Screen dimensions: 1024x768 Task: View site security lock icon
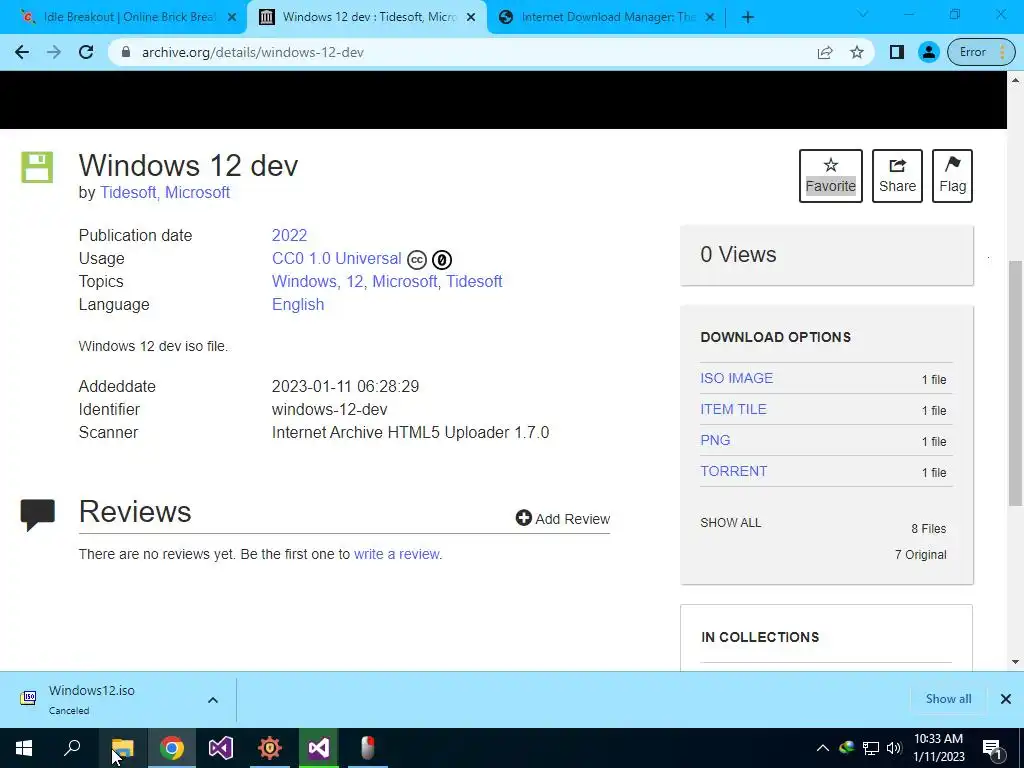pos(127,52)
